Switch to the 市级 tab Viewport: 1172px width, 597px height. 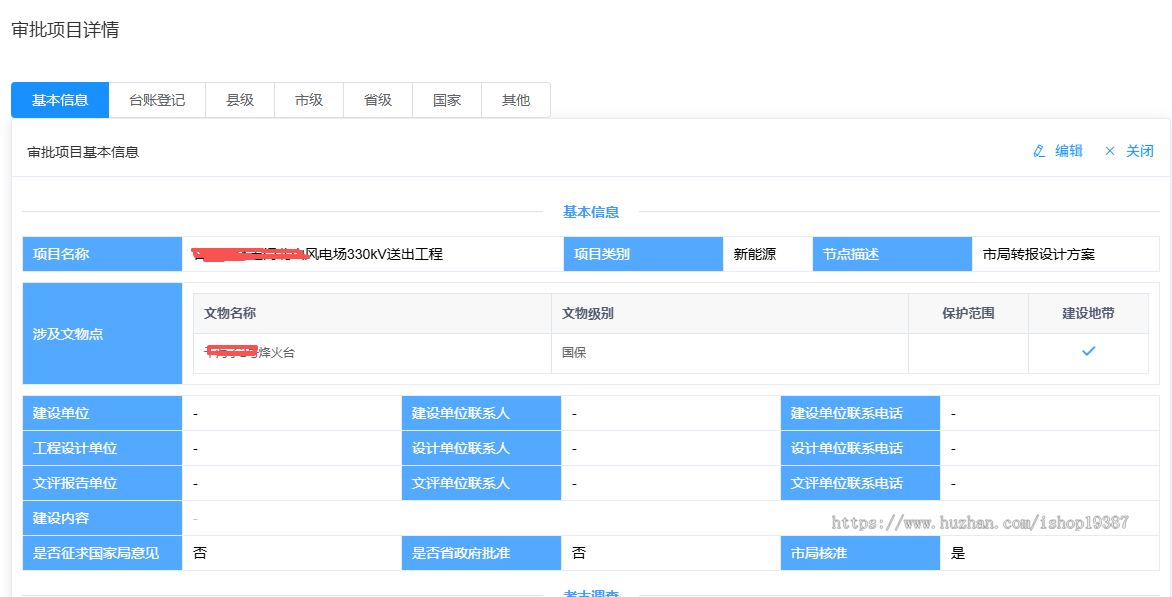click(x=309, y=100)
